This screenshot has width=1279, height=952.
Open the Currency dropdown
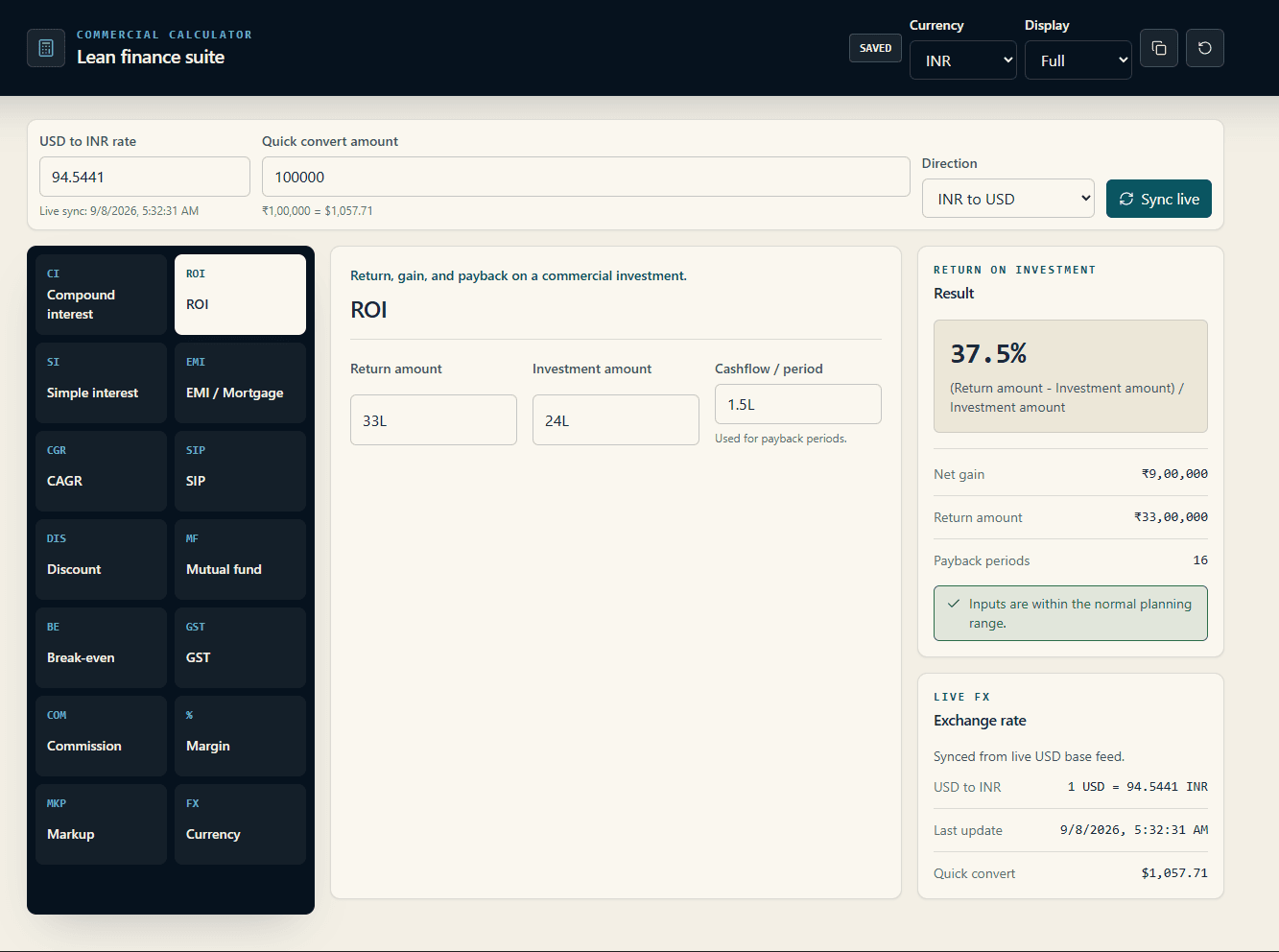[963, 60]
